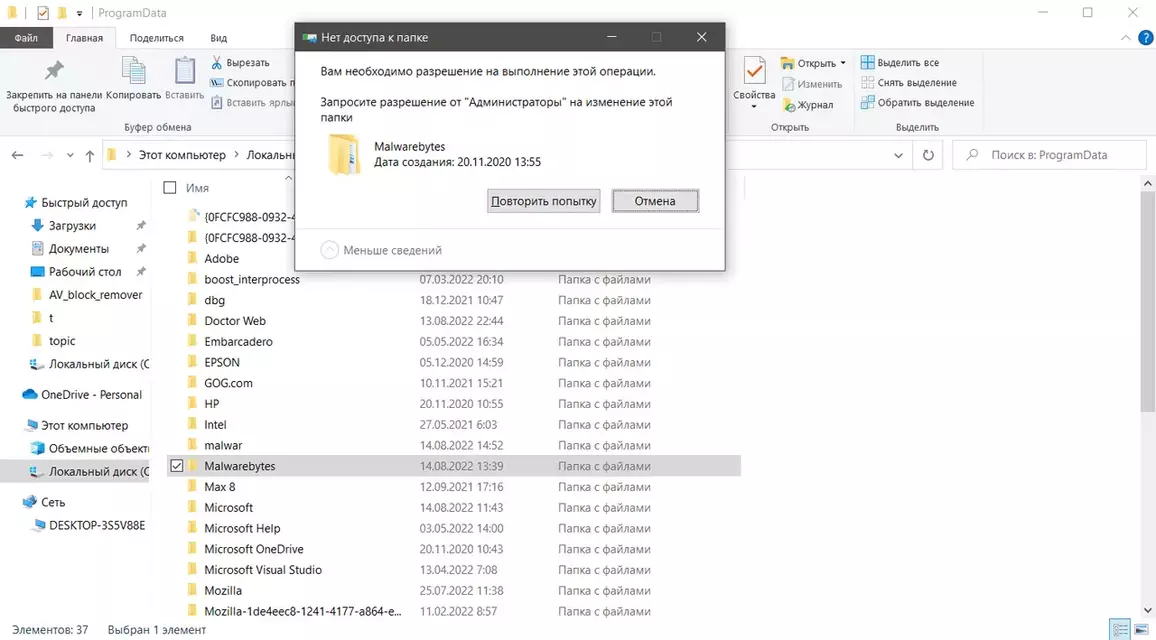Open OneDrive - Personal in sidebar

(83, 394)
